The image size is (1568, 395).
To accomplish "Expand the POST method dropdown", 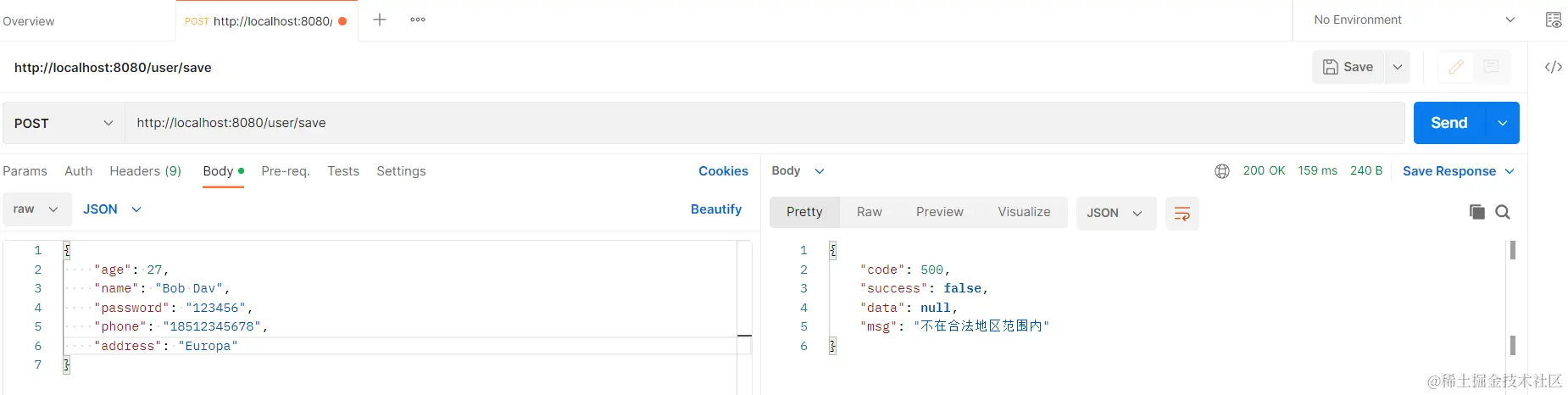I will coord(64,123).
